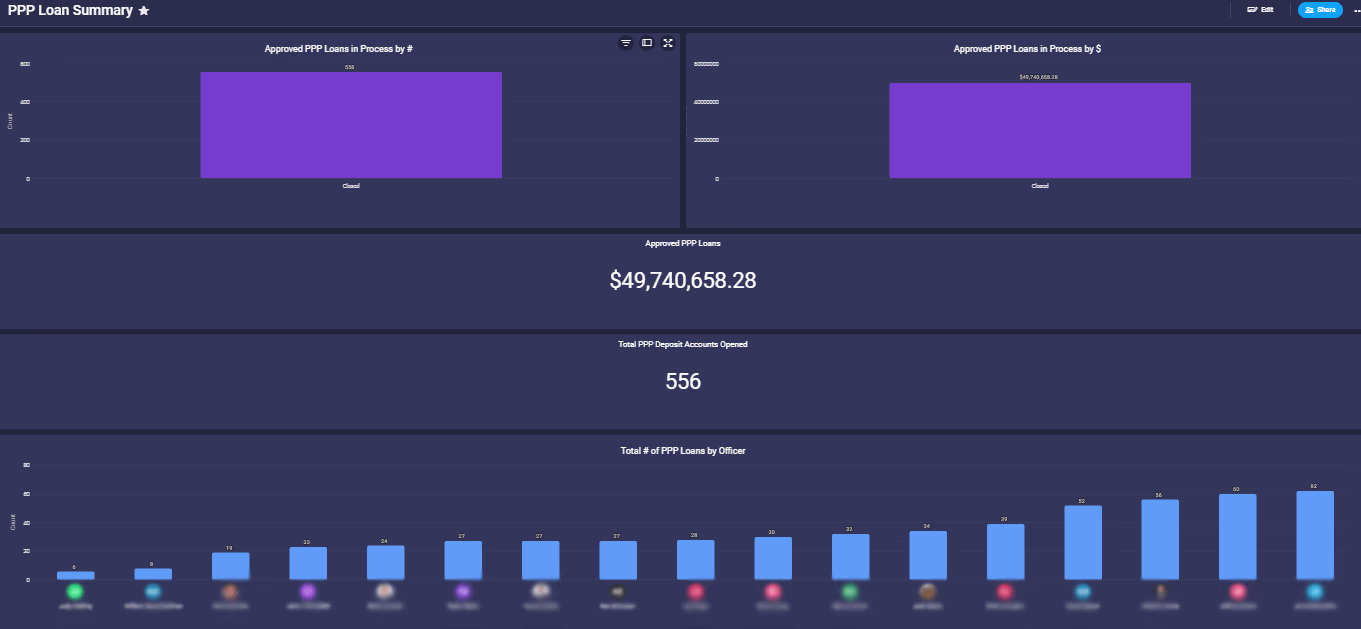Image resolution: width=1361 pixels, height=629 pixels.
Task: Select the officer bar labeled 32
Action: coord(850,557)
